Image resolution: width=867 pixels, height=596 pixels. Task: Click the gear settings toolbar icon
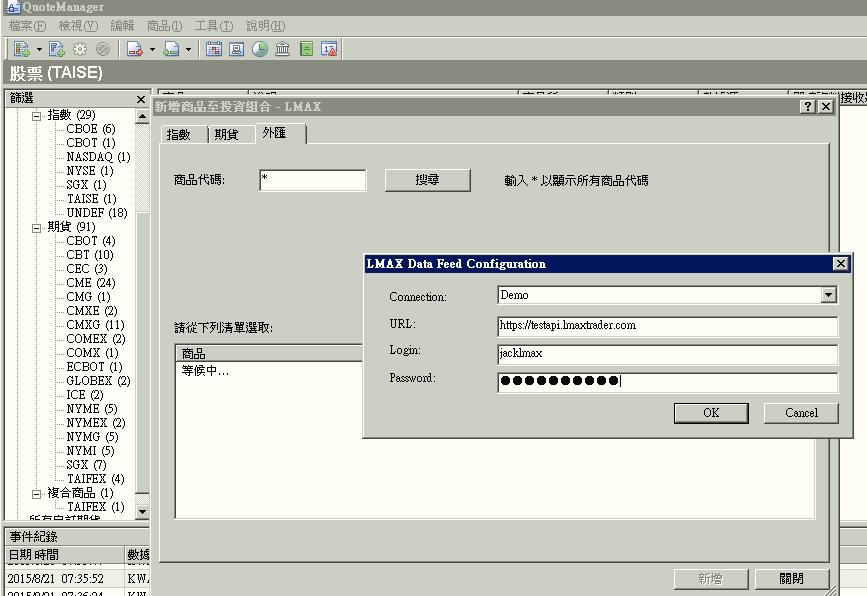pos(80,49)
